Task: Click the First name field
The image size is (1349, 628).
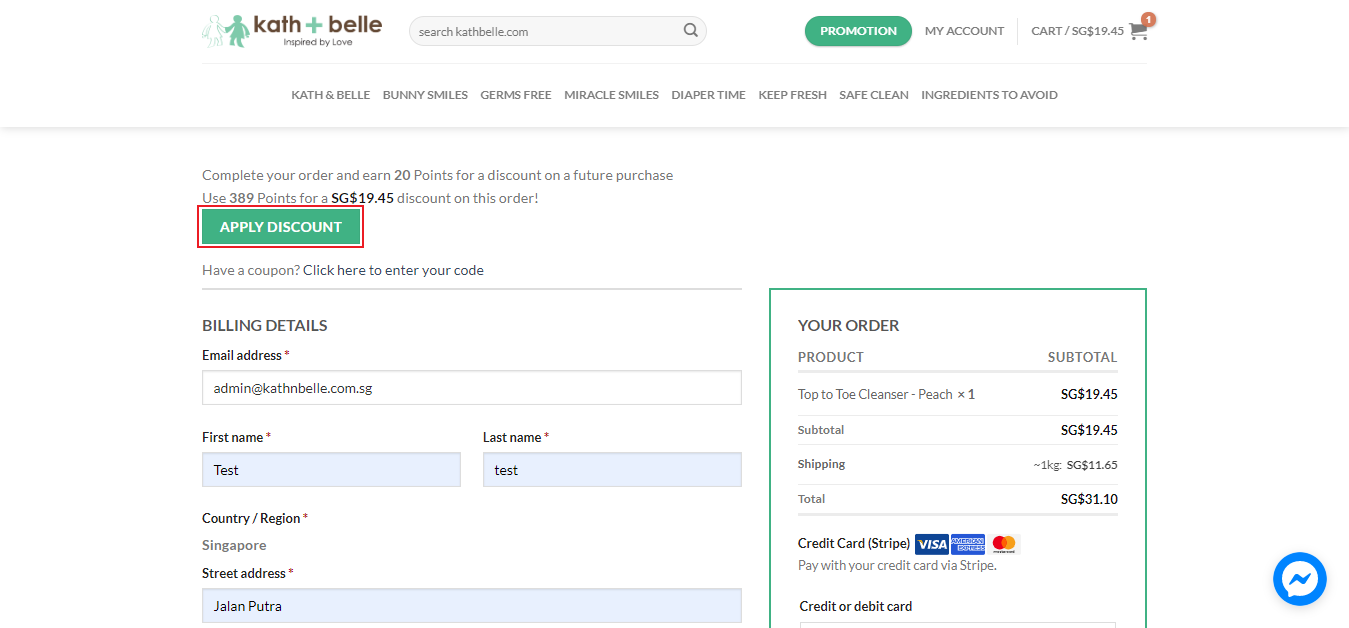Action: (x=331, y=470)
